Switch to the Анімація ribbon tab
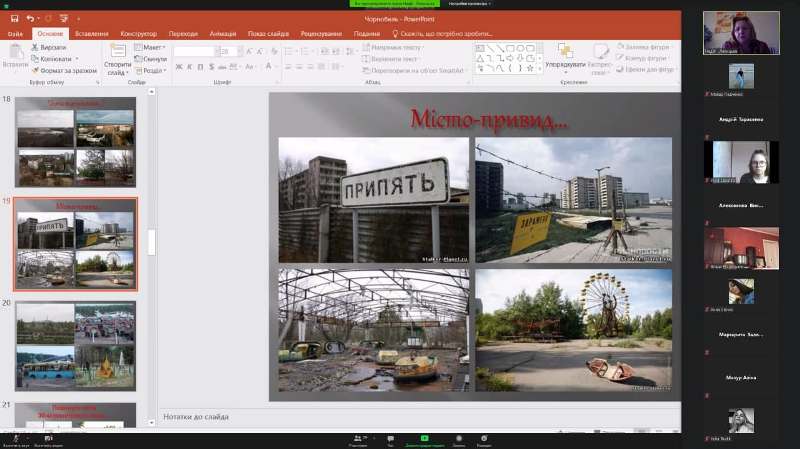Viewport: 800px width, 449px height. (x=223, y=33)
